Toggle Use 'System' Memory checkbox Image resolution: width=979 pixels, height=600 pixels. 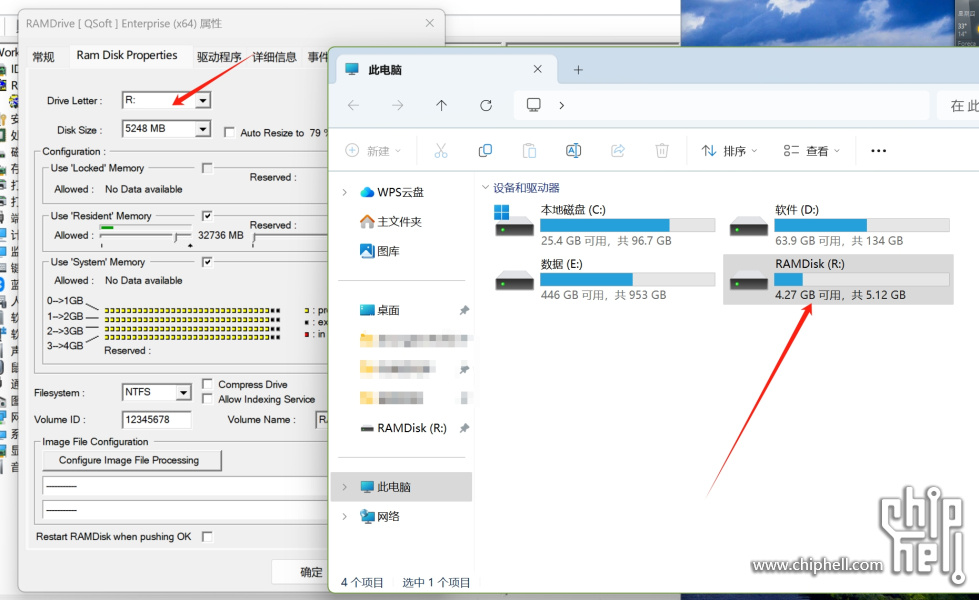tap(207, 262)
